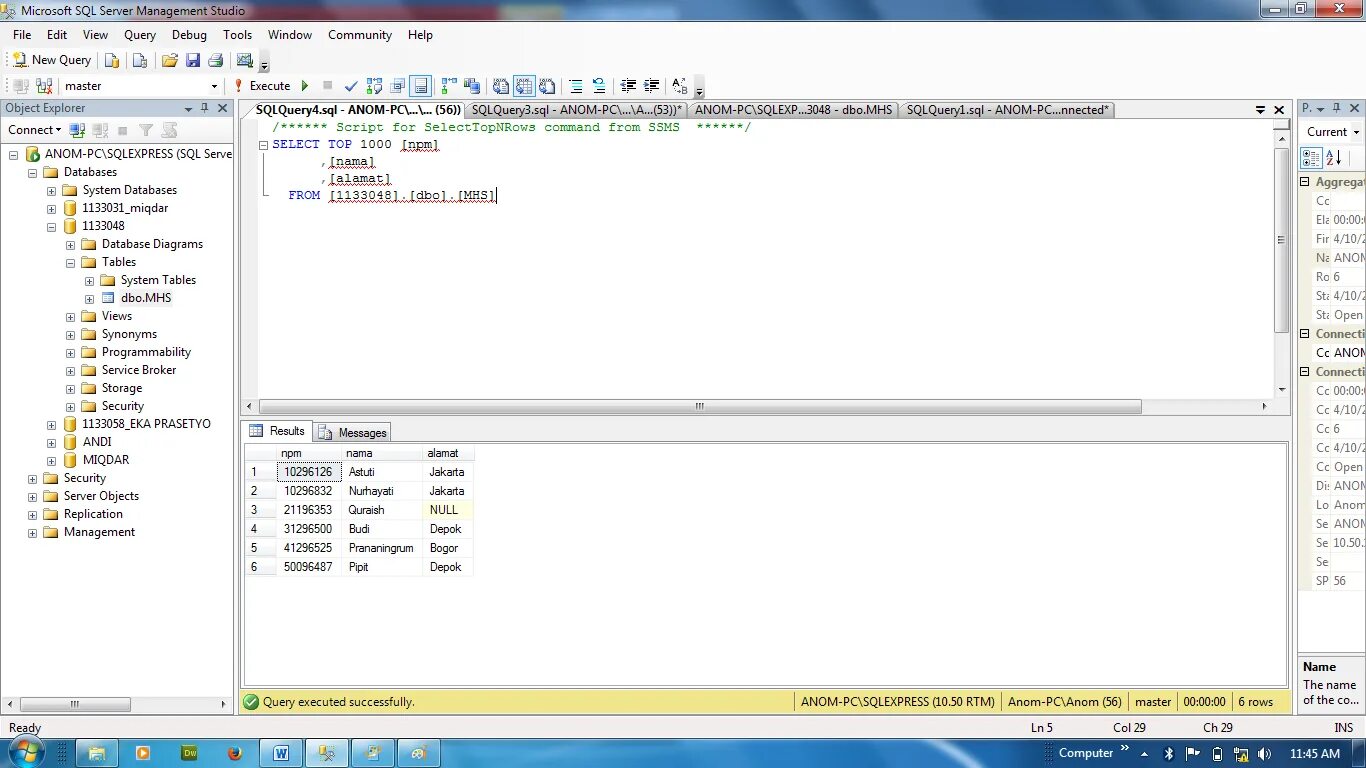Image resolution: width=1366 pixels, height=768 pixels.
Task: Click the Increase Indent icon
Action: point(651,86)
